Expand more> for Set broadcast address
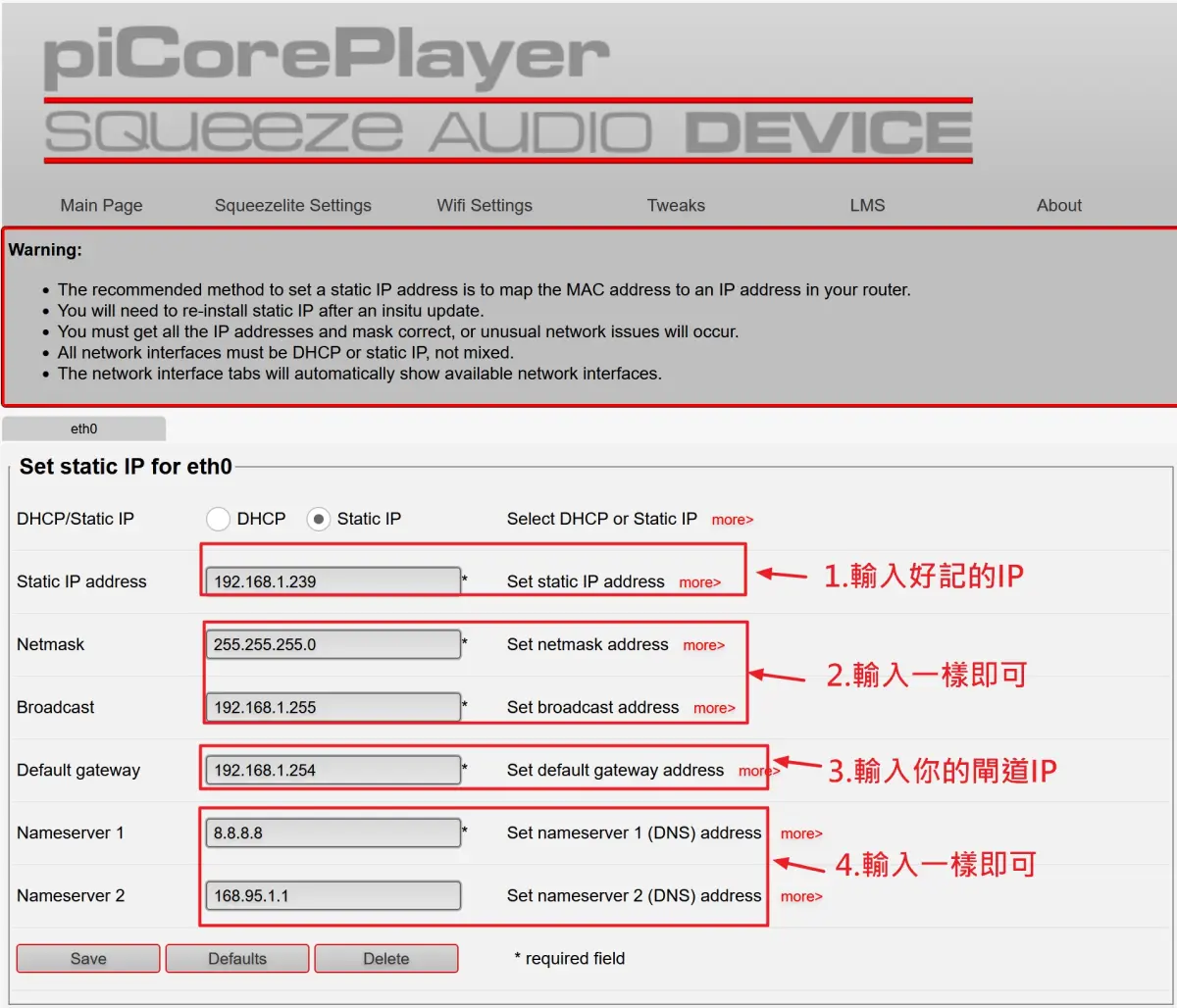The image size is (1177, 1008). coord(714,708)
